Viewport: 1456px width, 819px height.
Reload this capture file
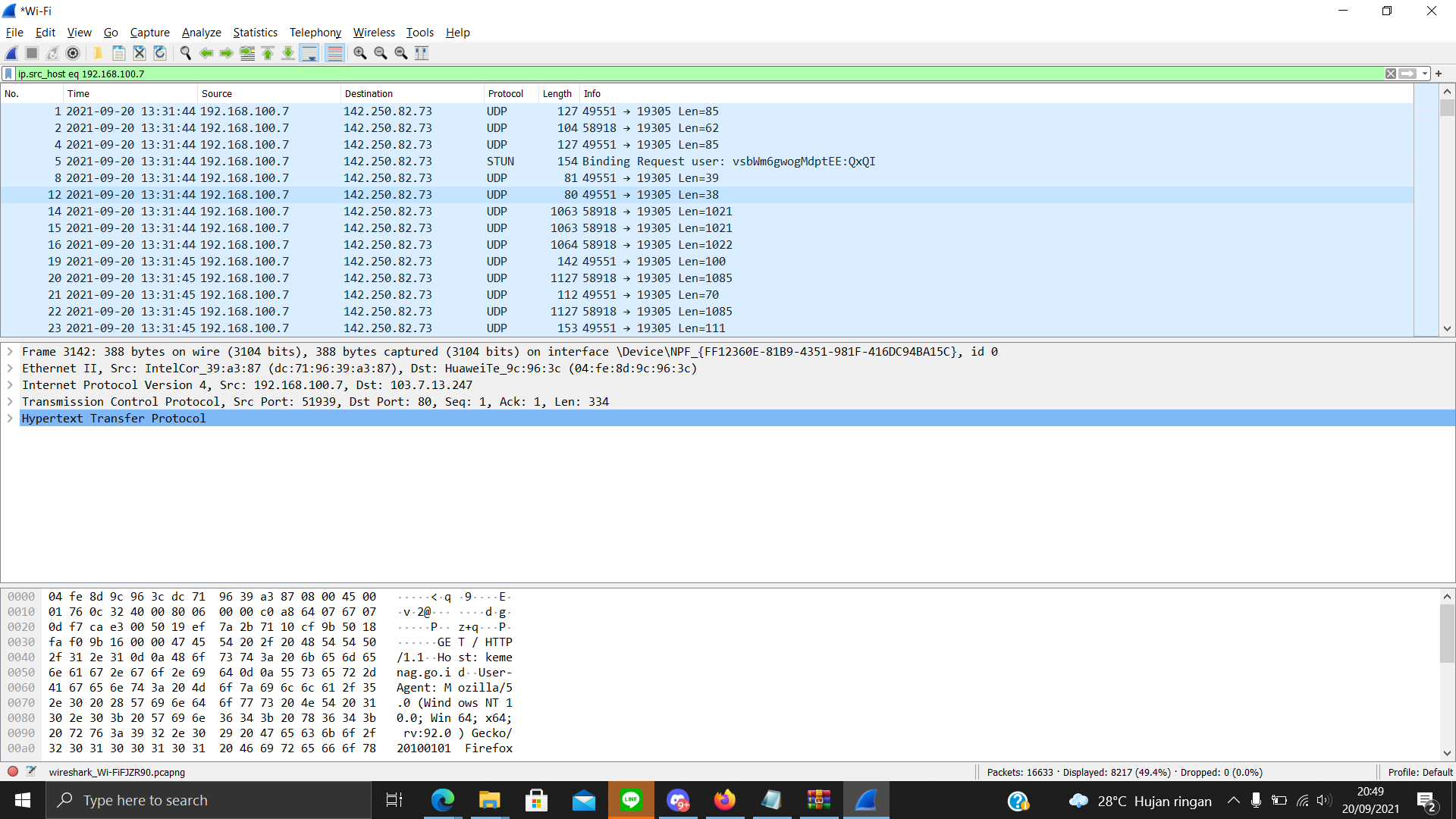pyautogui.click(x=160, y=53)
